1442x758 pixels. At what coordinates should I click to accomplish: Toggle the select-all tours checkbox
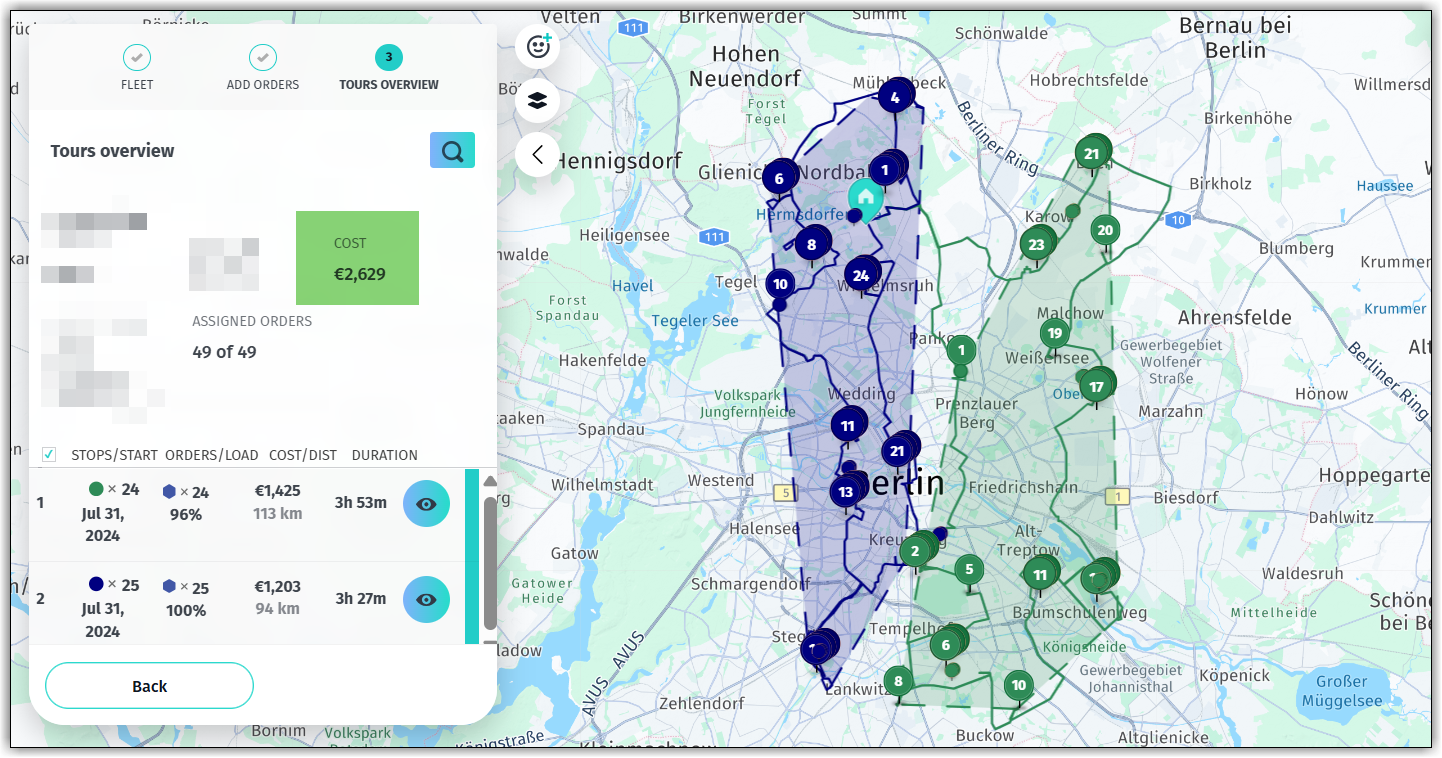click(49, 455)
